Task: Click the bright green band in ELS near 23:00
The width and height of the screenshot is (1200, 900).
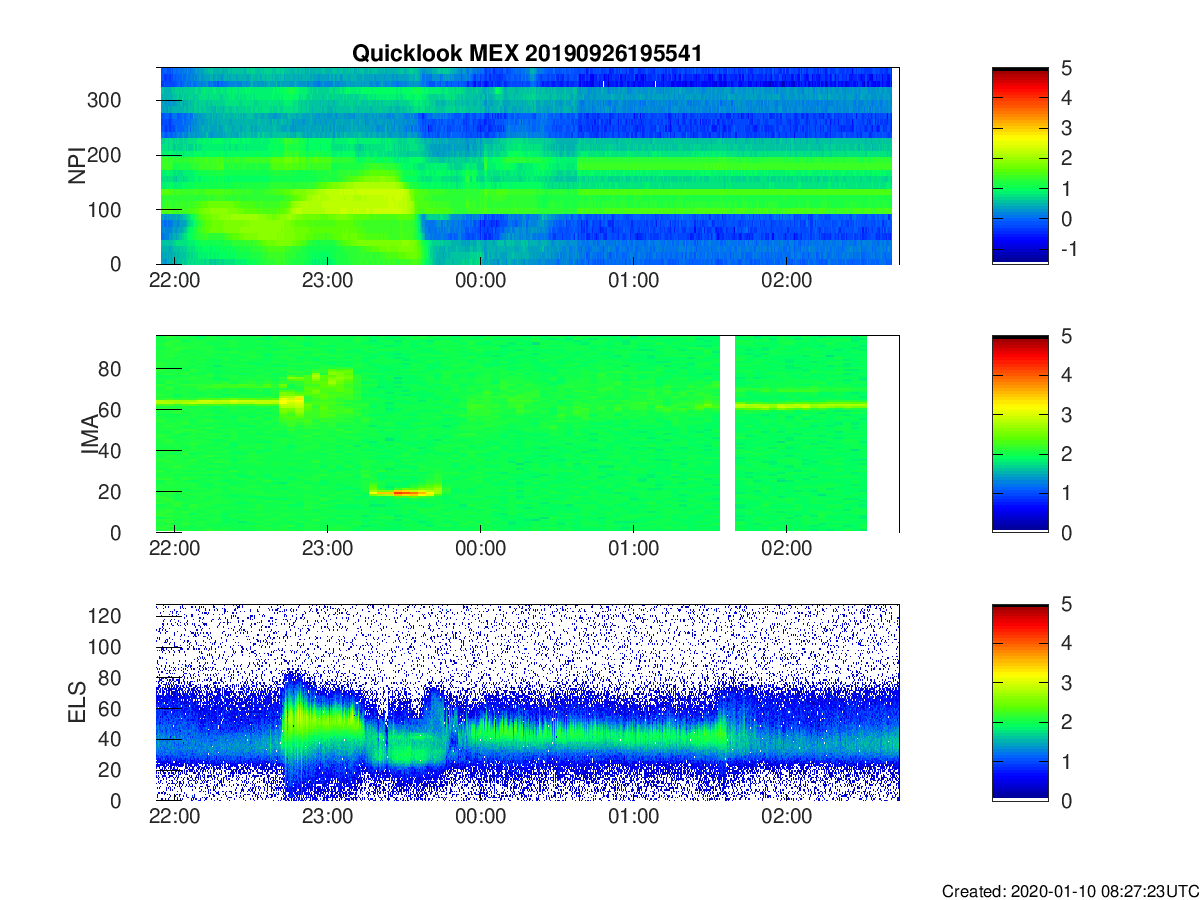Action: (320, 720)
